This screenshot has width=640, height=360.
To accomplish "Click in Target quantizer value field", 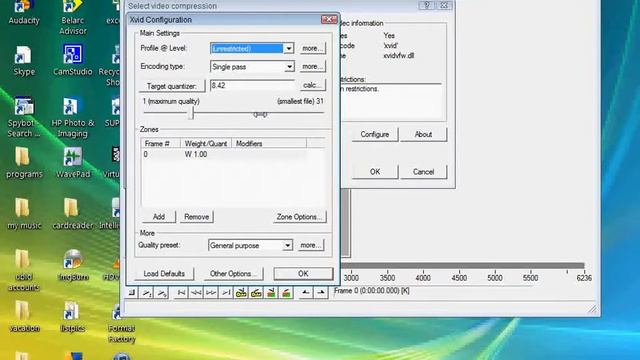I will (x=252, y=85).
